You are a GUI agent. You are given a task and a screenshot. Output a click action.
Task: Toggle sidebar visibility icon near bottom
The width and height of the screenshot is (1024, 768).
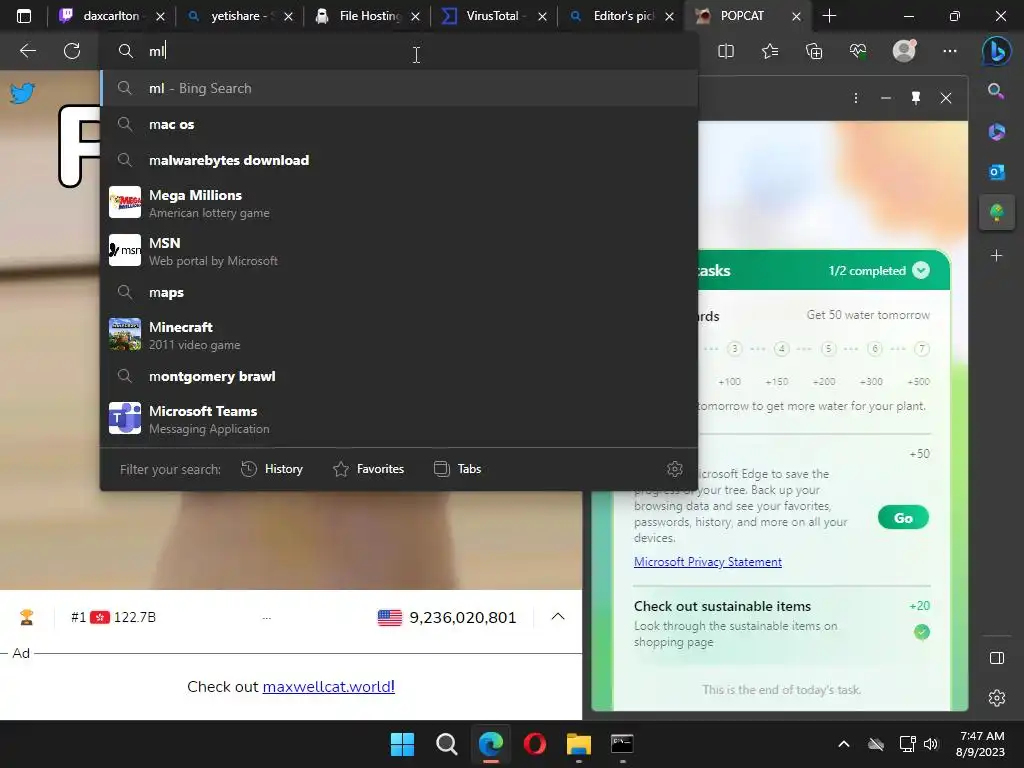pyautogui.click(x=997, y=658)
